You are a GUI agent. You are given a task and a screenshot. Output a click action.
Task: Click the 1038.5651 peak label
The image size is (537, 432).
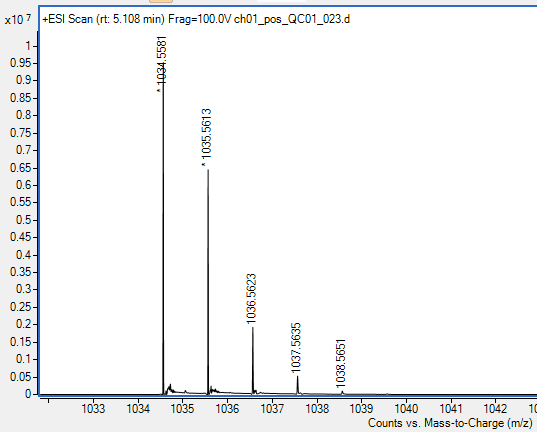click(x=341, y=363)
